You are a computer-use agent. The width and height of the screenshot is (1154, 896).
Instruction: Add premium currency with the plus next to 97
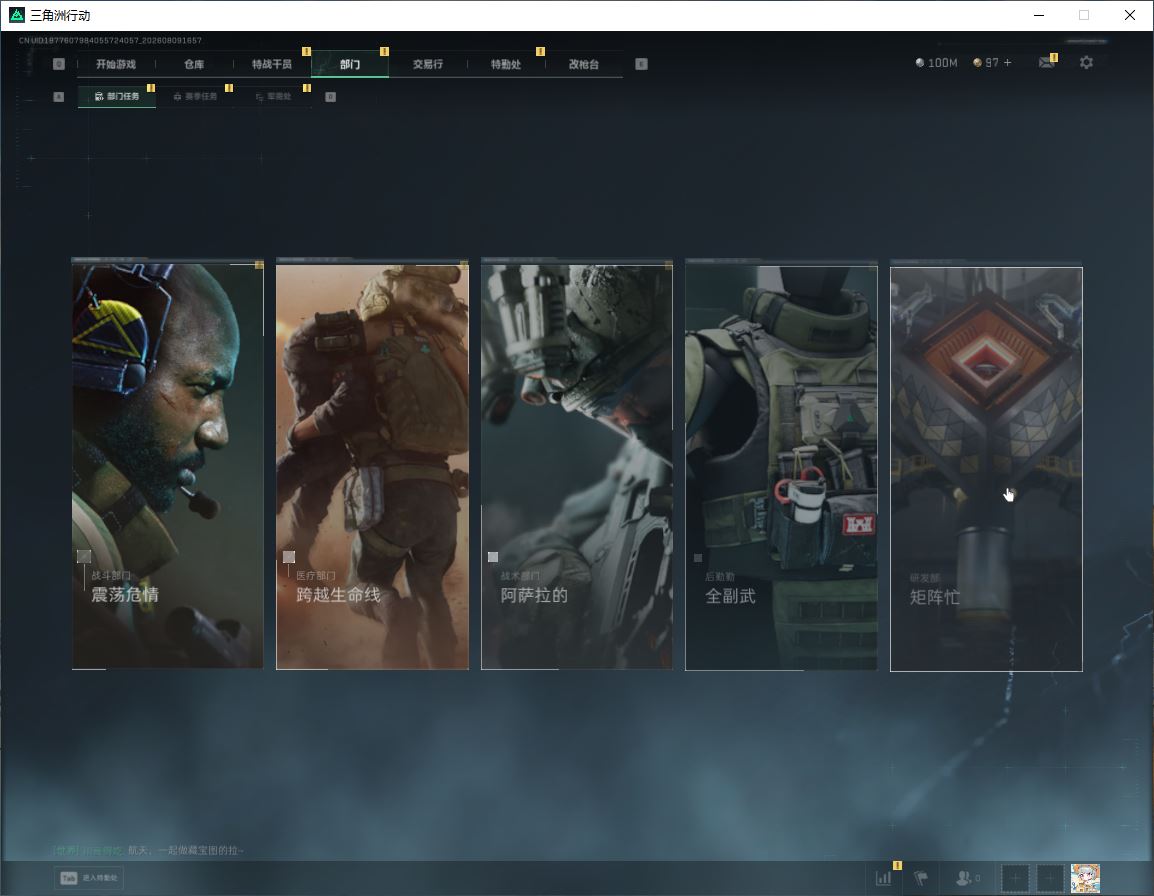(1008, 63)
